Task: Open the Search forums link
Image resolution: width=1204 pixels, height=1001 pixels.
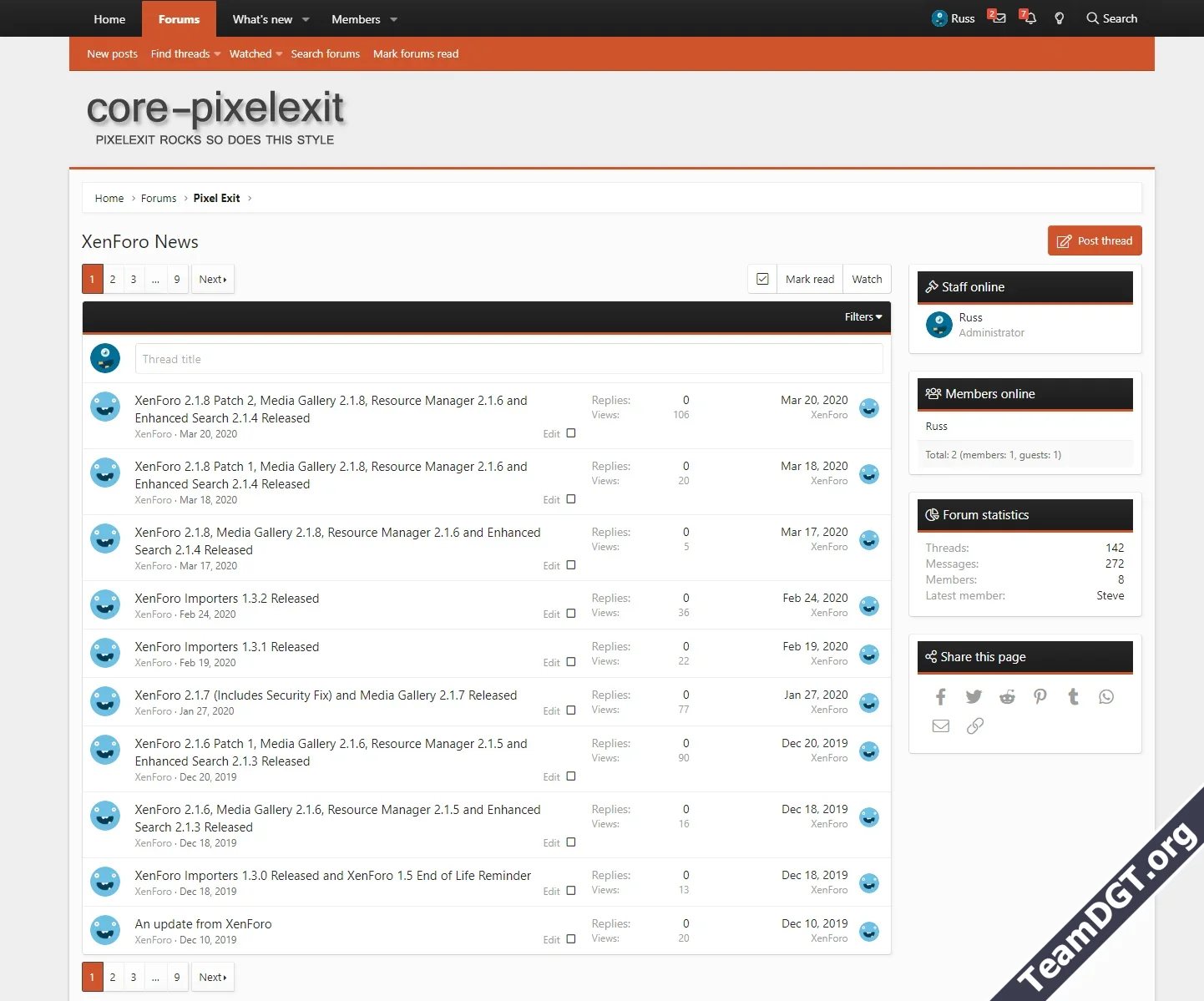Action: point(325,54)
